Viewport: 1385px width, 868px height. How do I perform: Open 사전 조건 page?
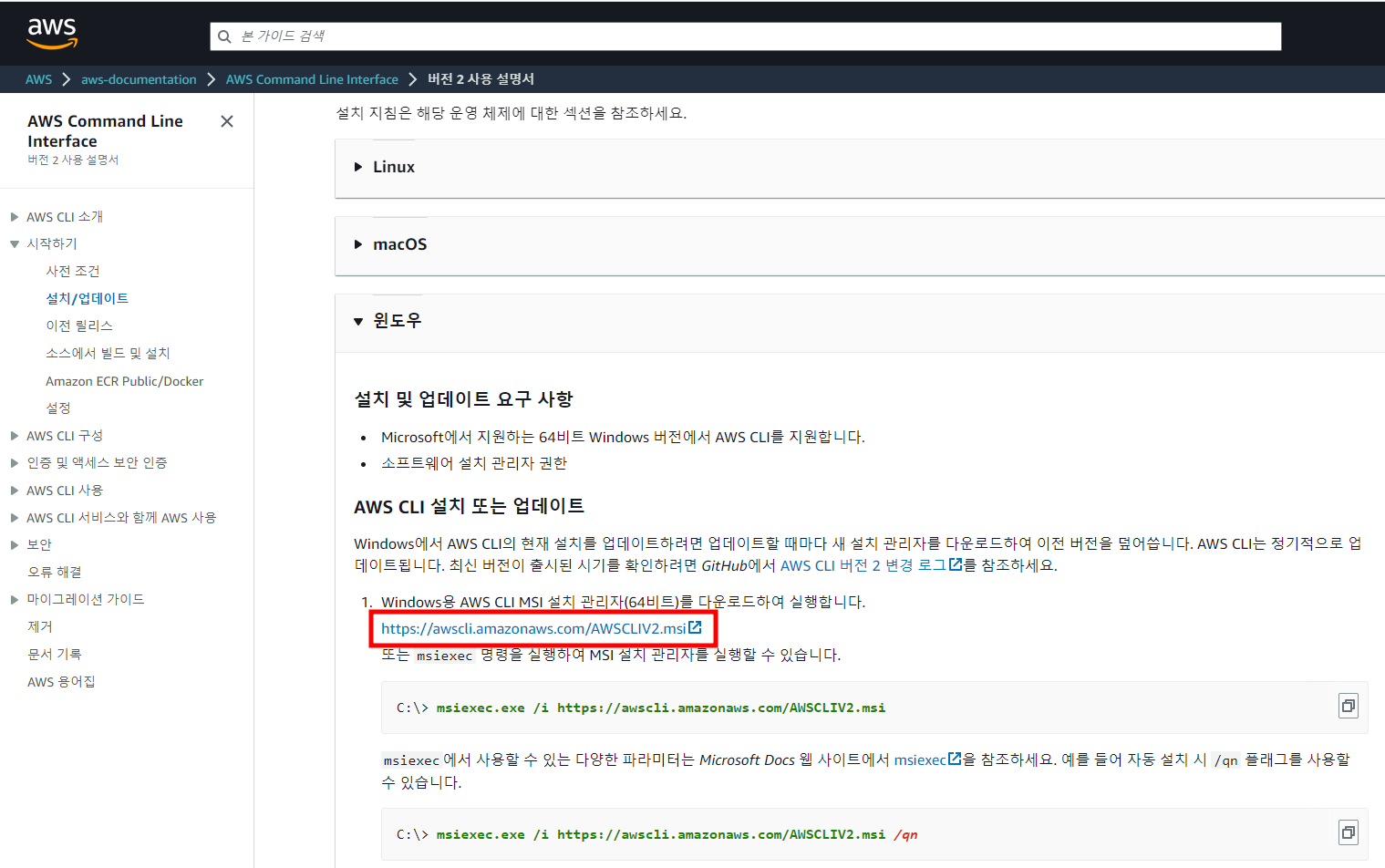tap(73, 271)
